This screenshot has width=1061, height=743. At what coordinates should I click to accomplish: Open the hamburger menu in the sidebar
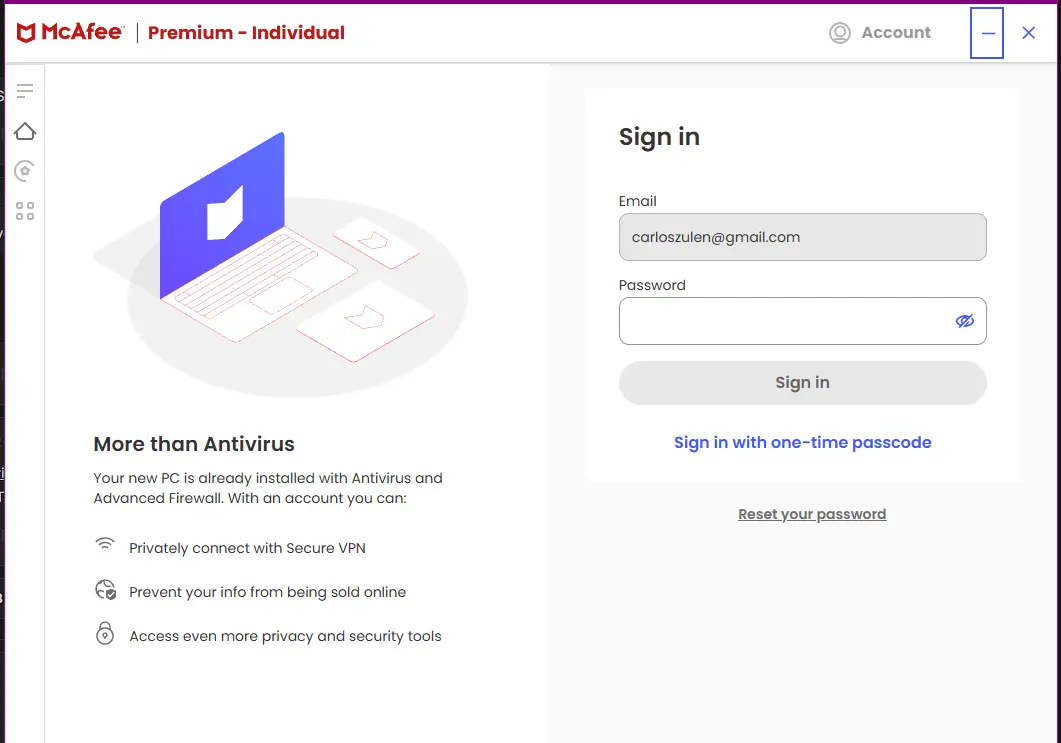point(25,91)
